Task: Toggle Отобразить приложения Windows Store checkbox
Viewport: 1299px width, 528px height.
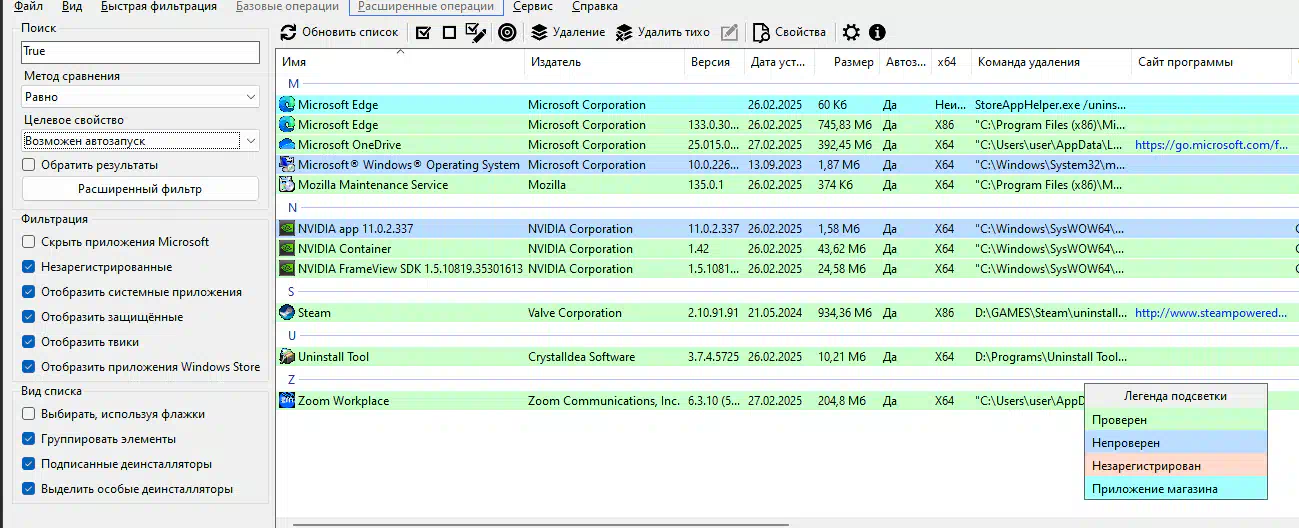Action: pos(28,367)
